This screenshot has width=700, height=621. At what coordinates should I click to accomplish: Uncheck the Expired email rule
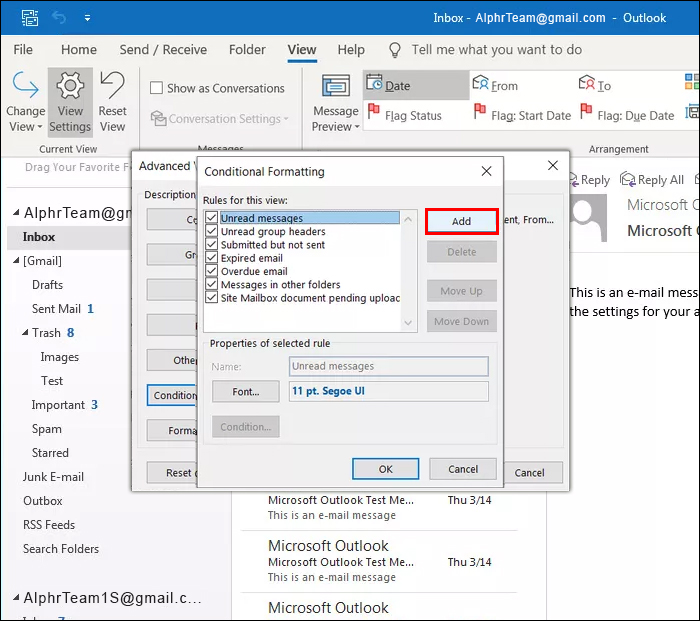[212, 258]
